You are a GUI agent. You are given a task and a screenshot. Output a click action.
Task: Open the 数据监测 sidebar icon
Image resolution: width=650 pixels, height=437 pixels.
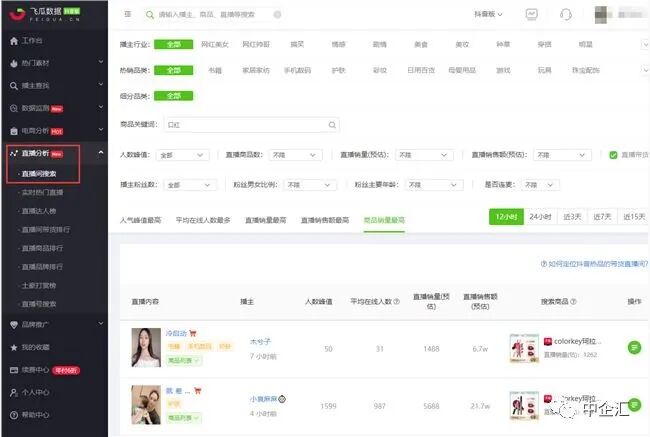14,108
